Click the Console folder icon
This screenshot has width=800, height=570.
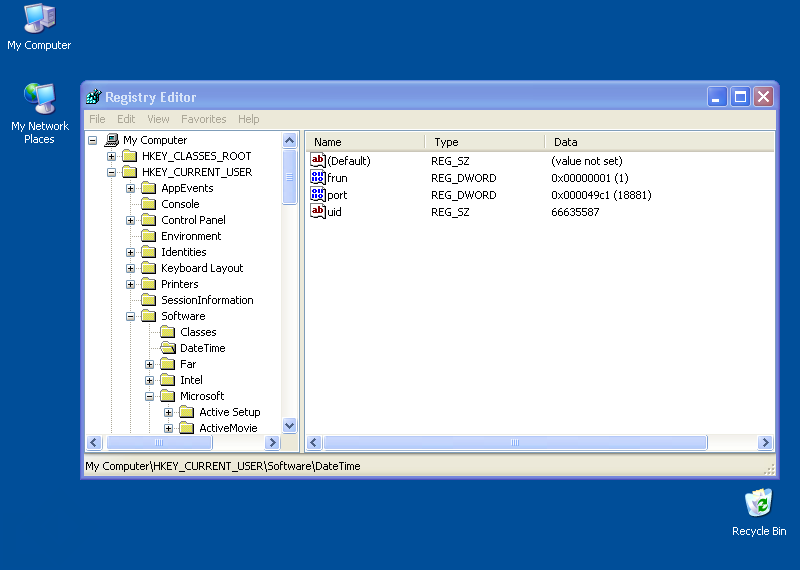tap(149, 204)
